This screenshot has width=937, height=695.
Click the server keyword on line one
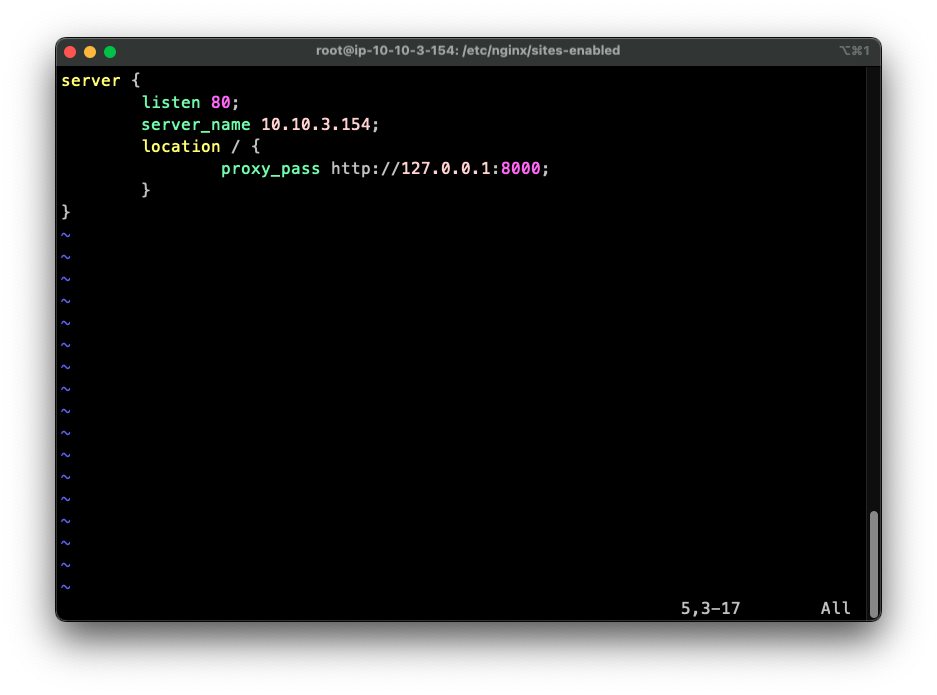click(x=91, y=80)
